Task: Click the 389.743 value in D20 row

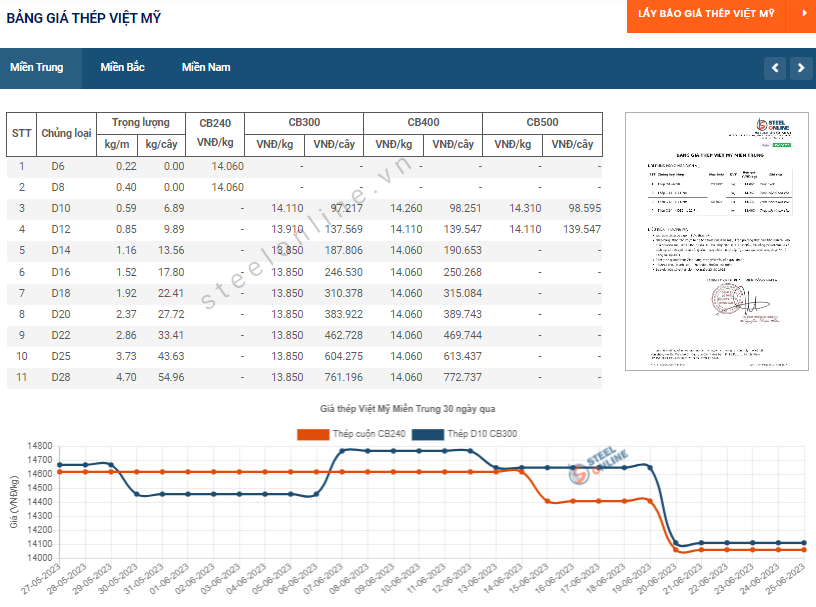Action: click(x=463, y=314)
